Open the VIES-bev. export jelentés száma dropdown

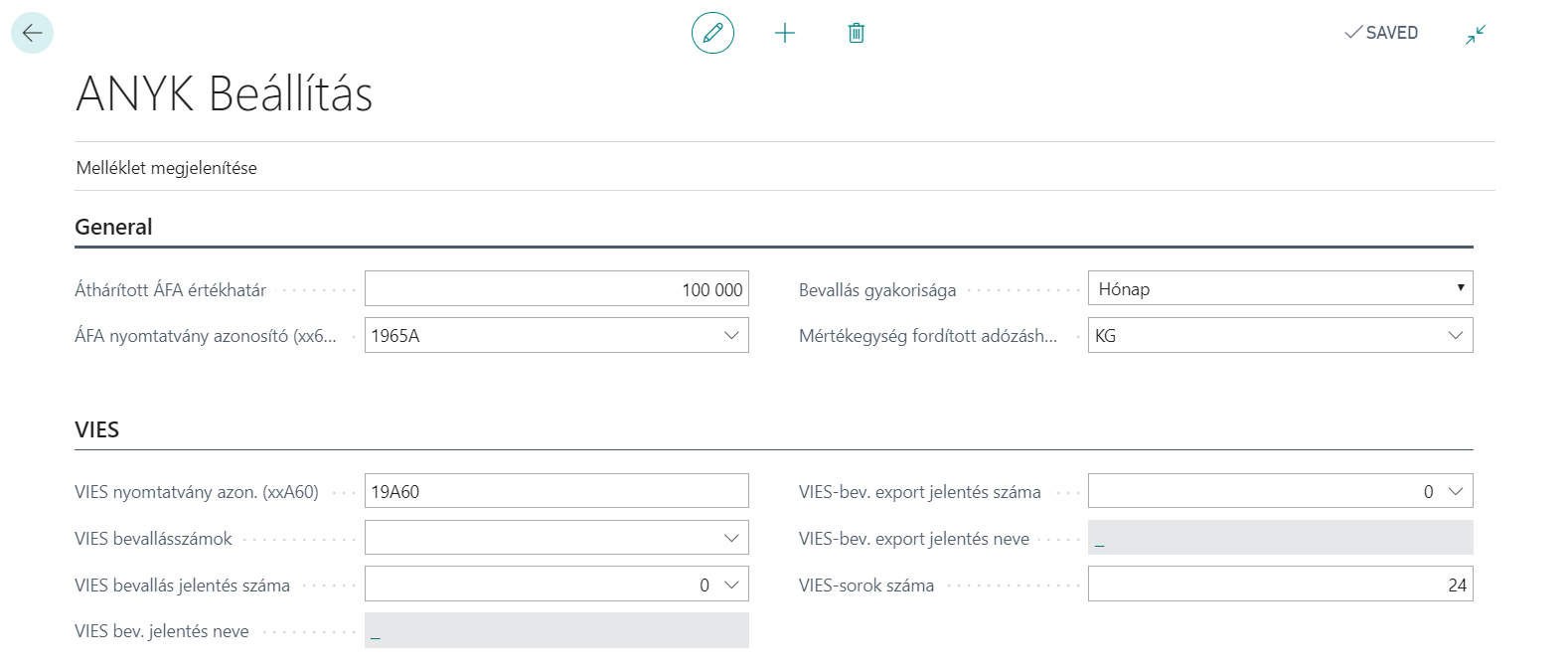tap(1456, 491)
